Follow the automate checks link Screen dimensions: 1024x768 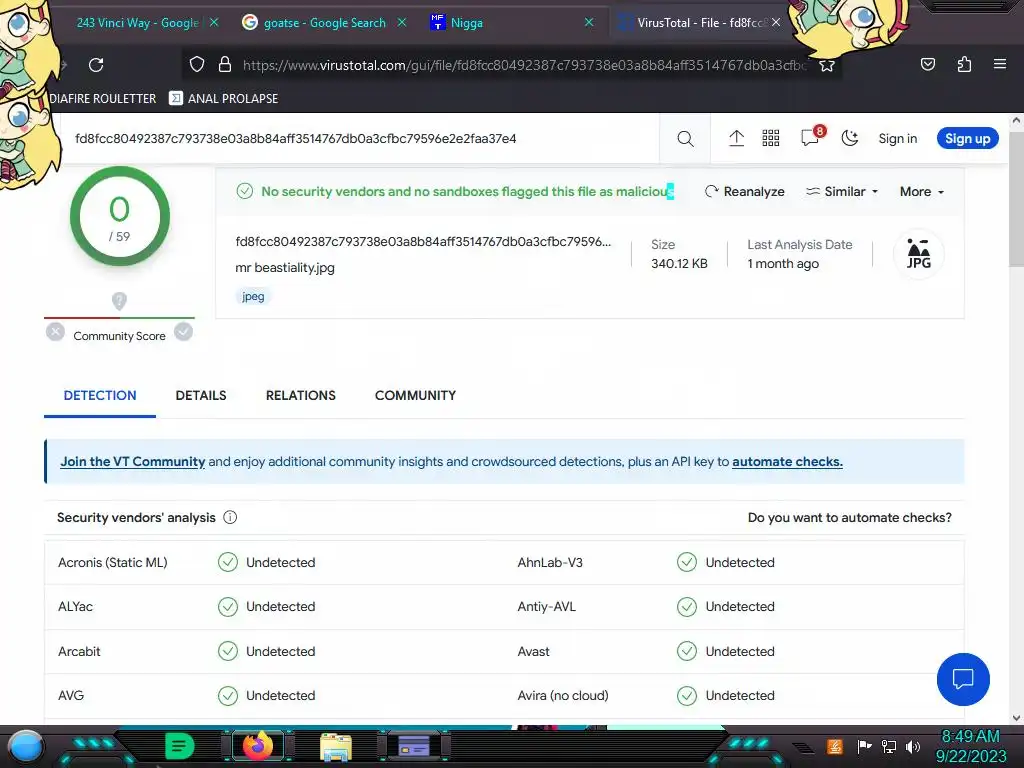tap(787, 462)
